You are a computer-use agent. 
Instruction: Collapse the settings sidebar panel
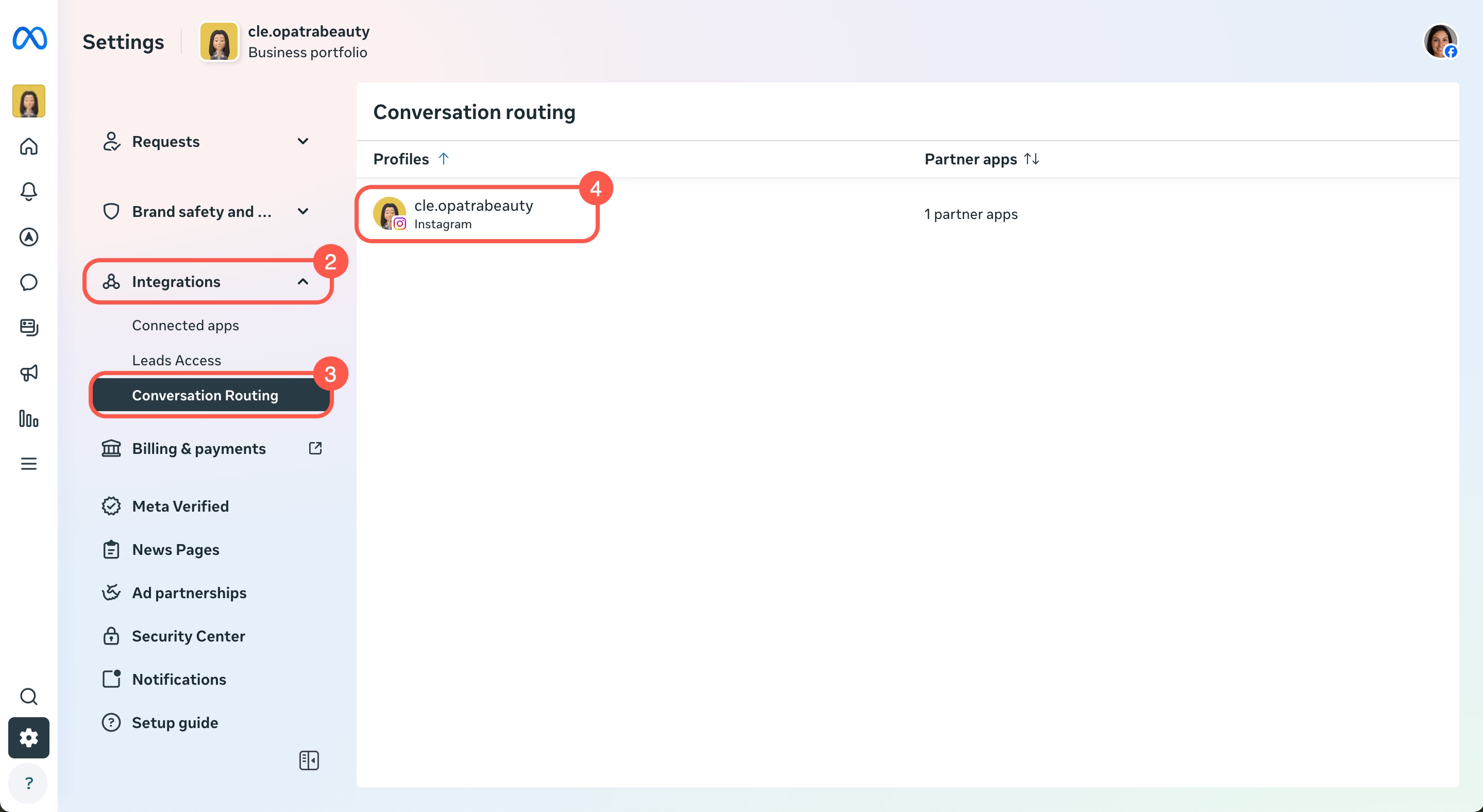pyautogui.click(x=309, y=760)
